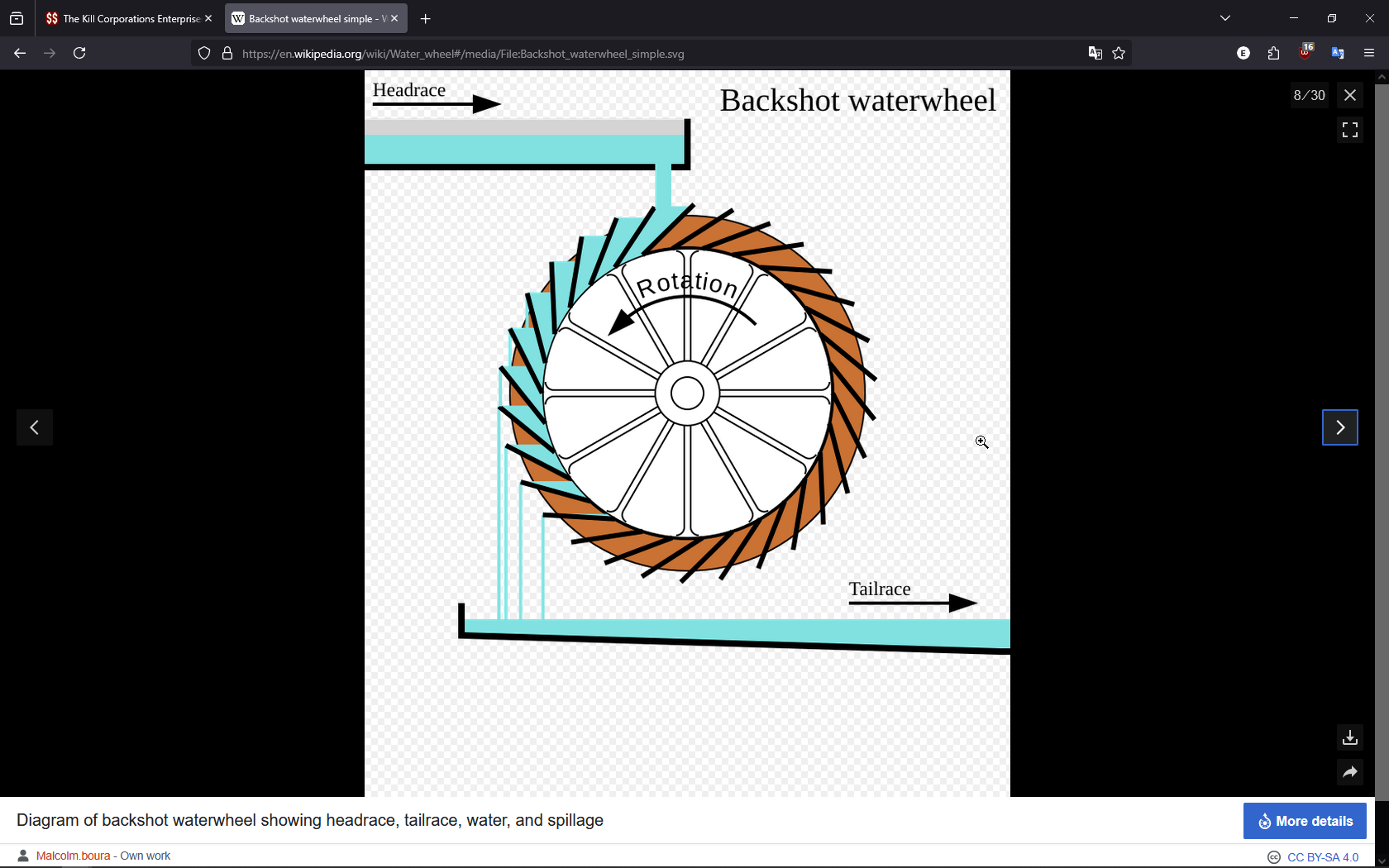Viewport: 1389px width, 868px height.
Task: Click the share arrow icon
Action: tap(1349, 772)
